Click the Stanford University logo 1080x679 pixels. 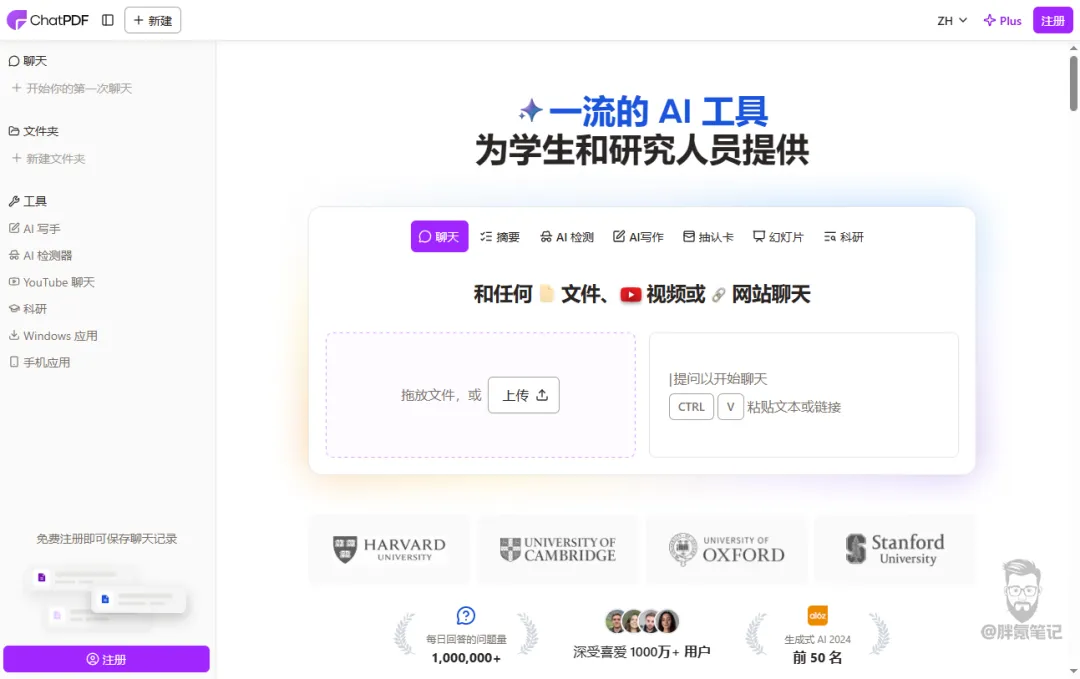pyautogui.click(x=895, y=549)
